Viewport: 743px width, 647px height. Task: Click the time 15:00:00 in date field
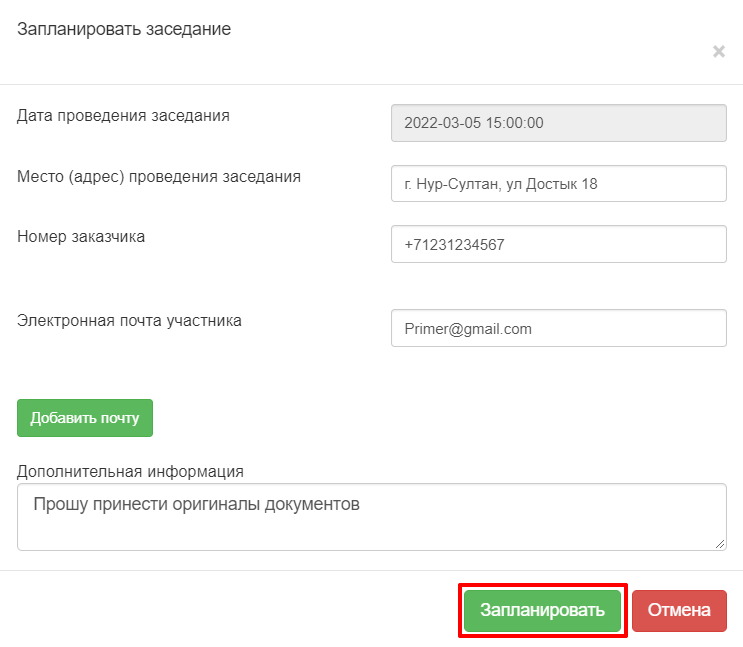coord(515,123)
